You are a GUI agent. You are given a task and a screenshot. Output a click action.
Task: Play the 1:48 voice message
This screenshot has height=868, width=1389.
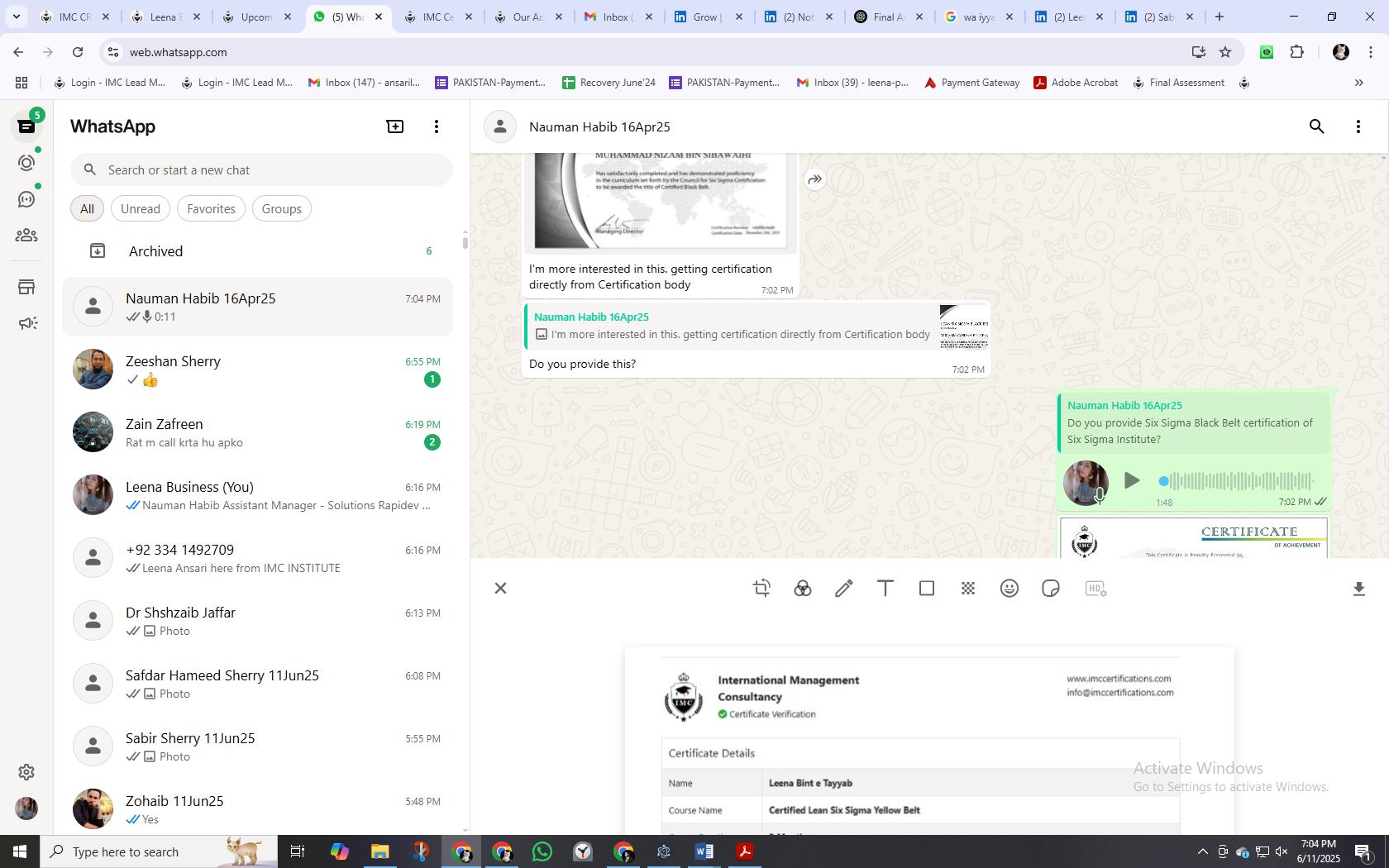(1132, 480)
